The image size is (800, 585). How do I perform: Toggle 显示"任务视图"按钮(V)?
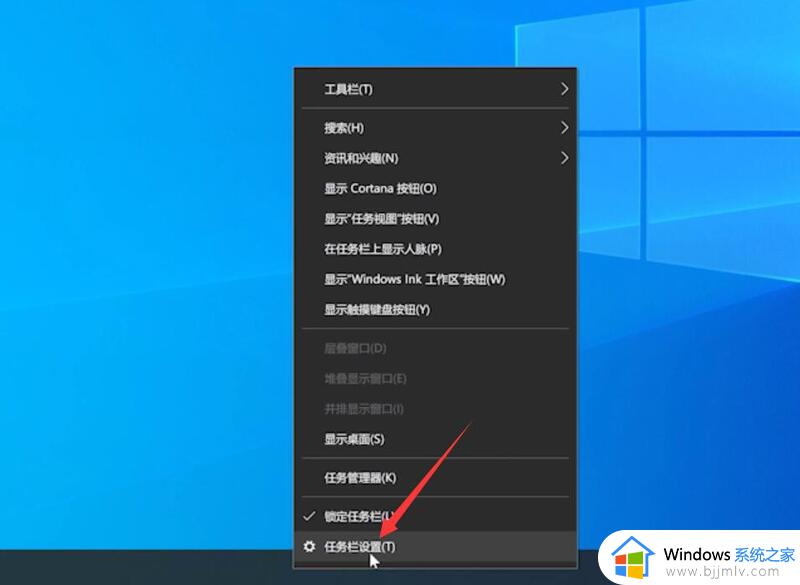tap(435, 219)
